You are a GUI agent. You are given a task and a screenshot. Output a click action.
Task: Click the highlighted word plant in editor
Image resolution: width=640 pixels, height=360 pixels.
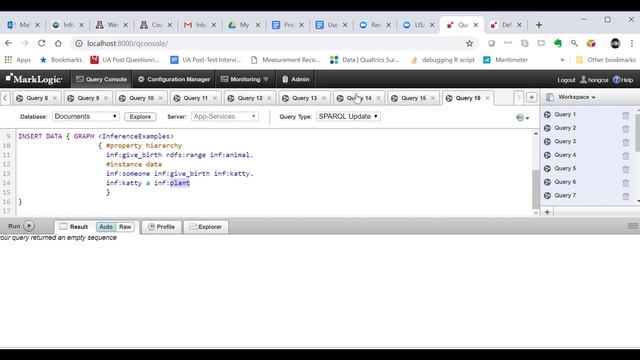(x=180, y=183)
